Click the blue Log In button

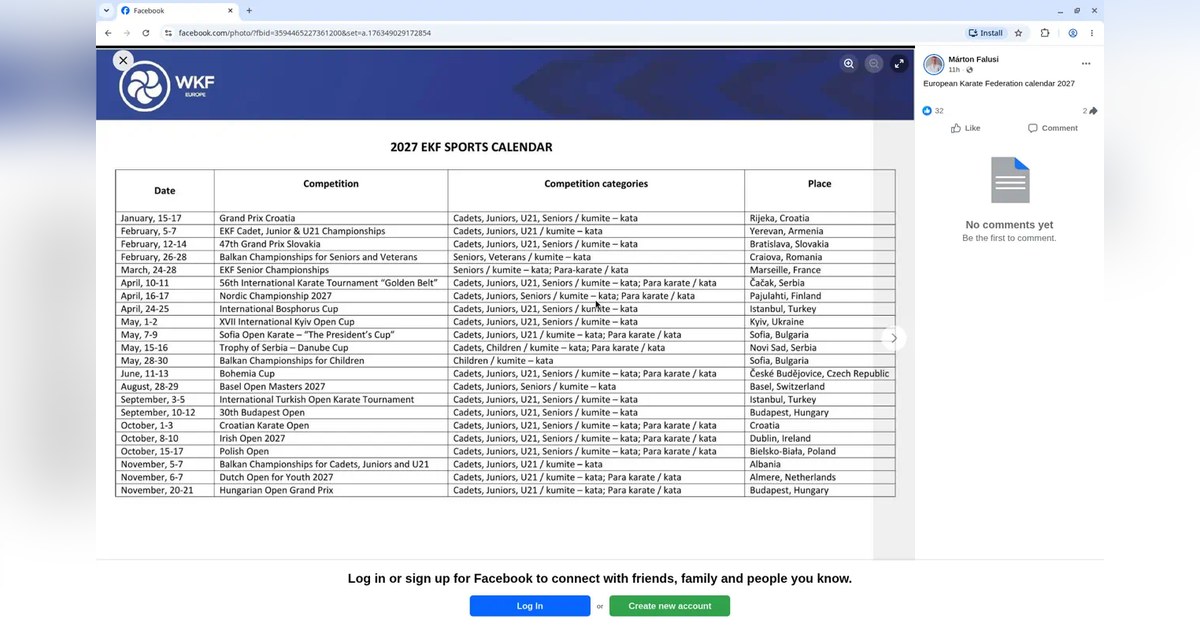[x=530, y=606]
